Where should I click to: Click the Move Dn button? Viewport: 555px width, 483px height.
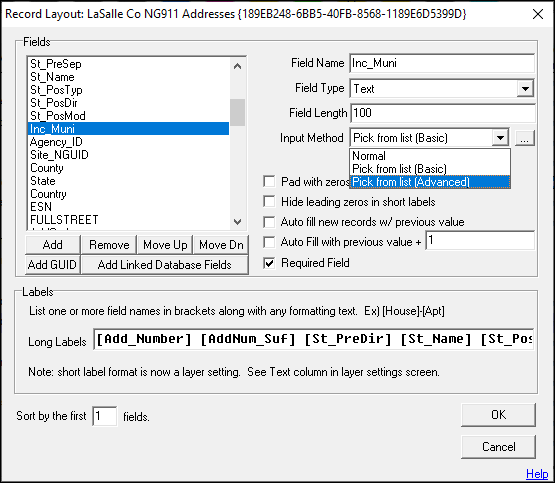tap(221, 245)
